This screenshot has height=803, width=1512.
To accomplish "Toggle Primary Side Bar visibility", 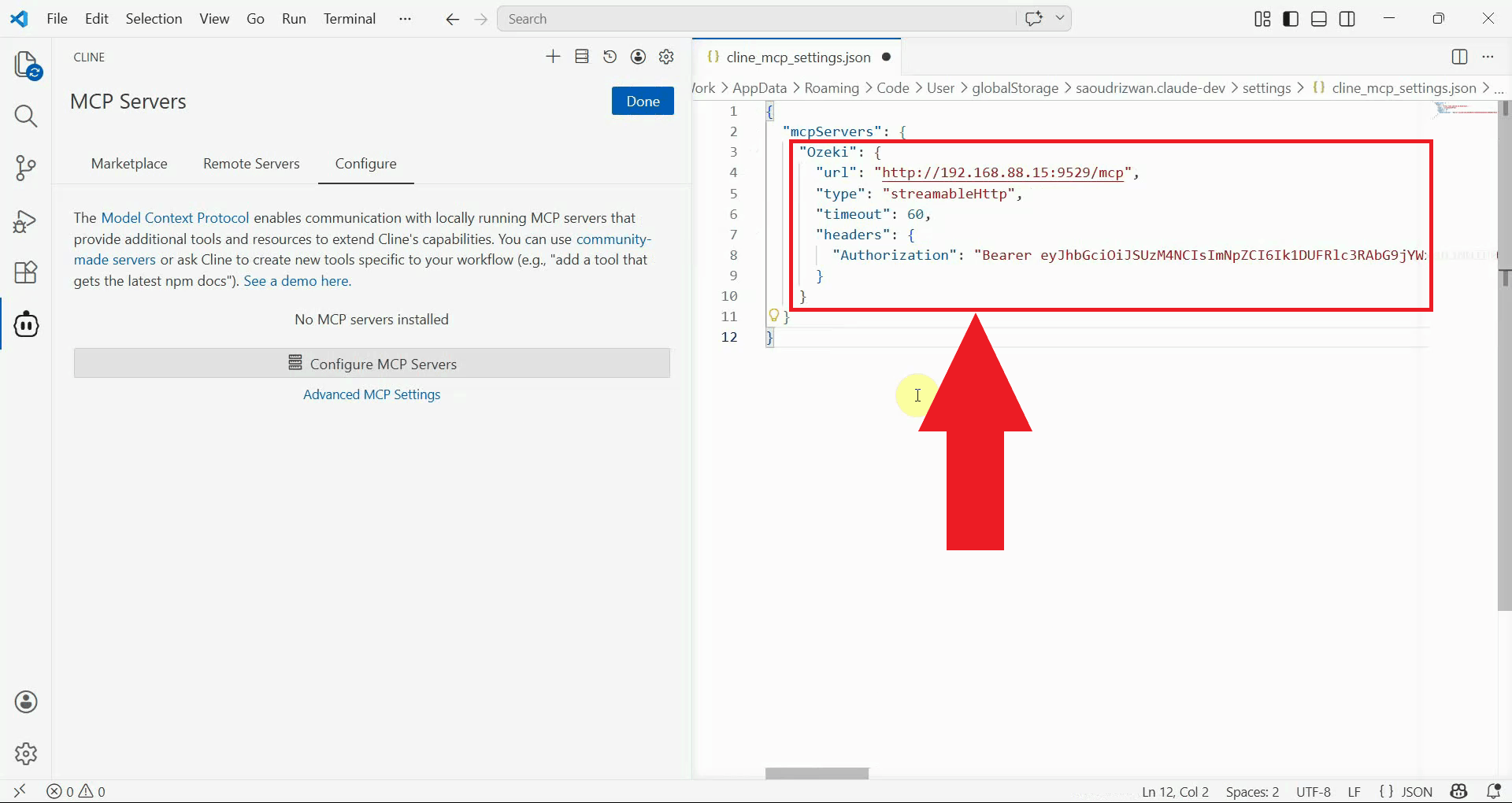I will [1291, 19].
